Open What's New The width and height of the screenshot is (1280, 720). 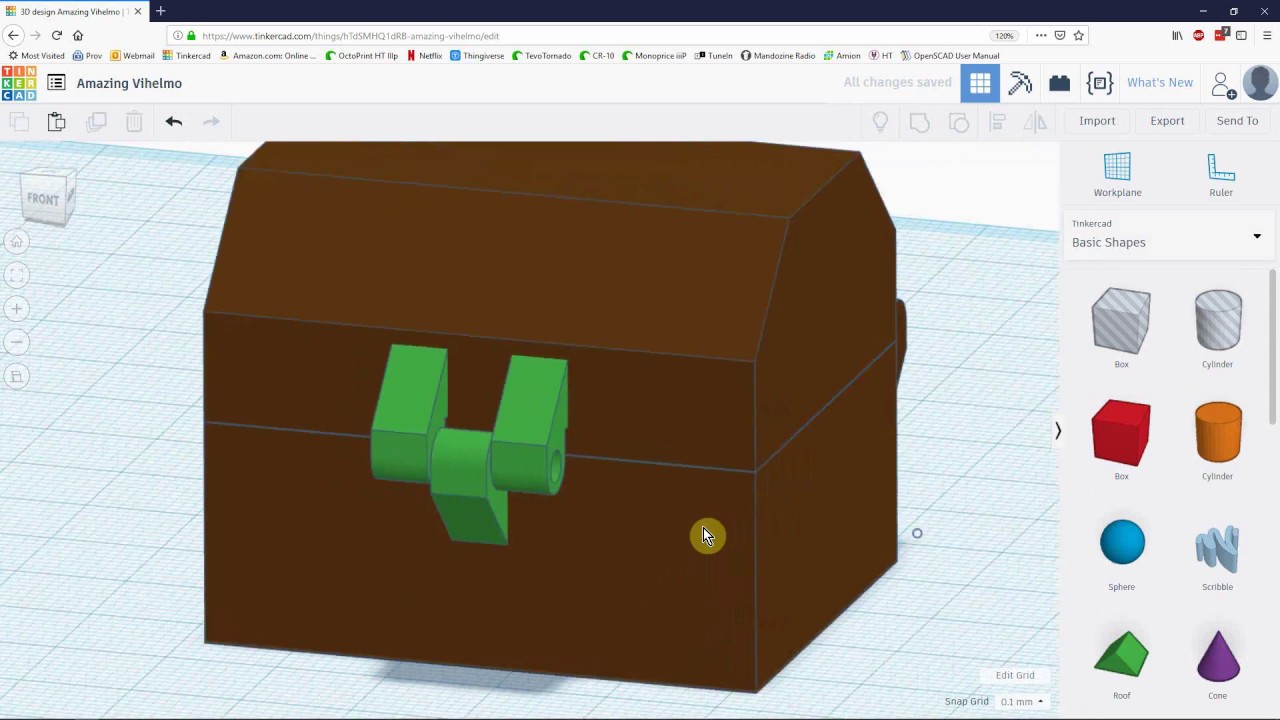tap(1159, 83)
